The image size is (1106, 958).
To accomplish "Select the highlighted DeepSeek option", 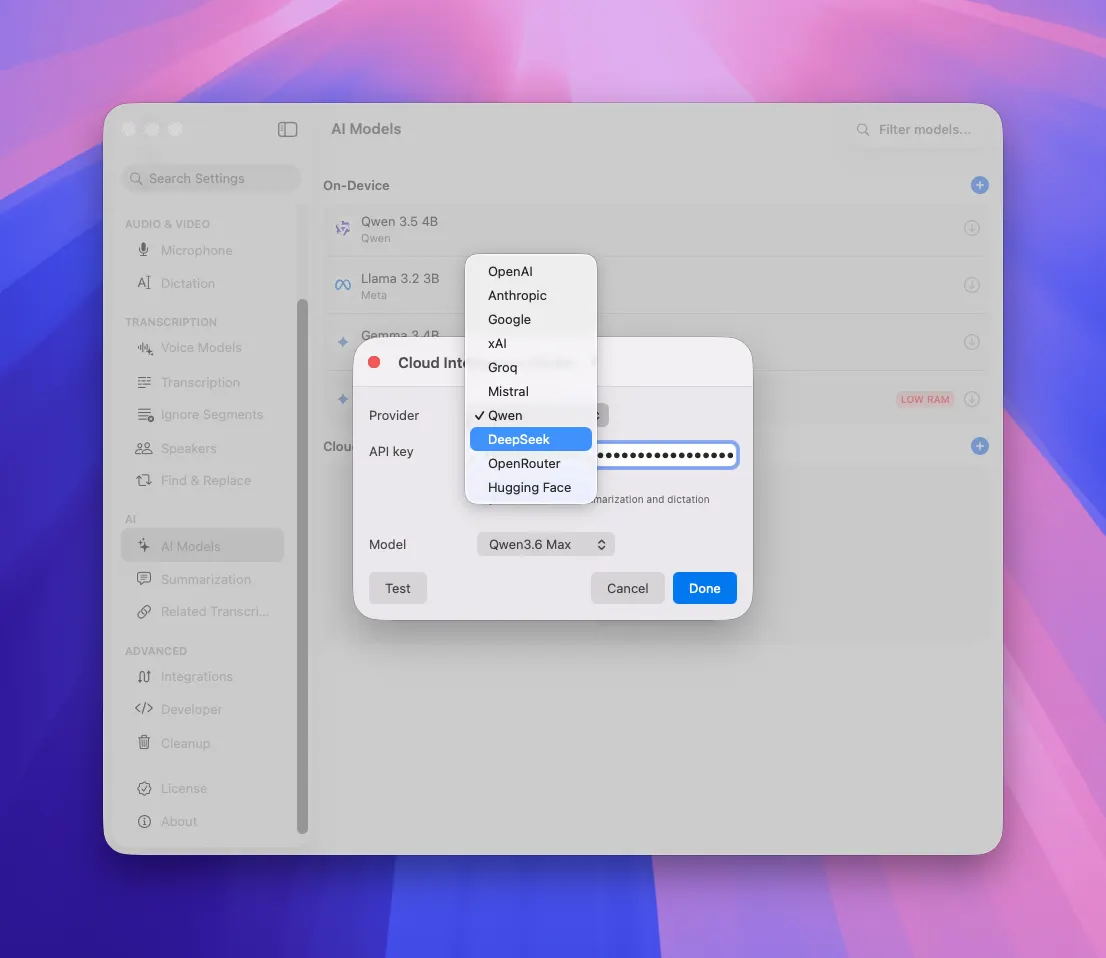I will pyautogui.click(x=530, y=439).
